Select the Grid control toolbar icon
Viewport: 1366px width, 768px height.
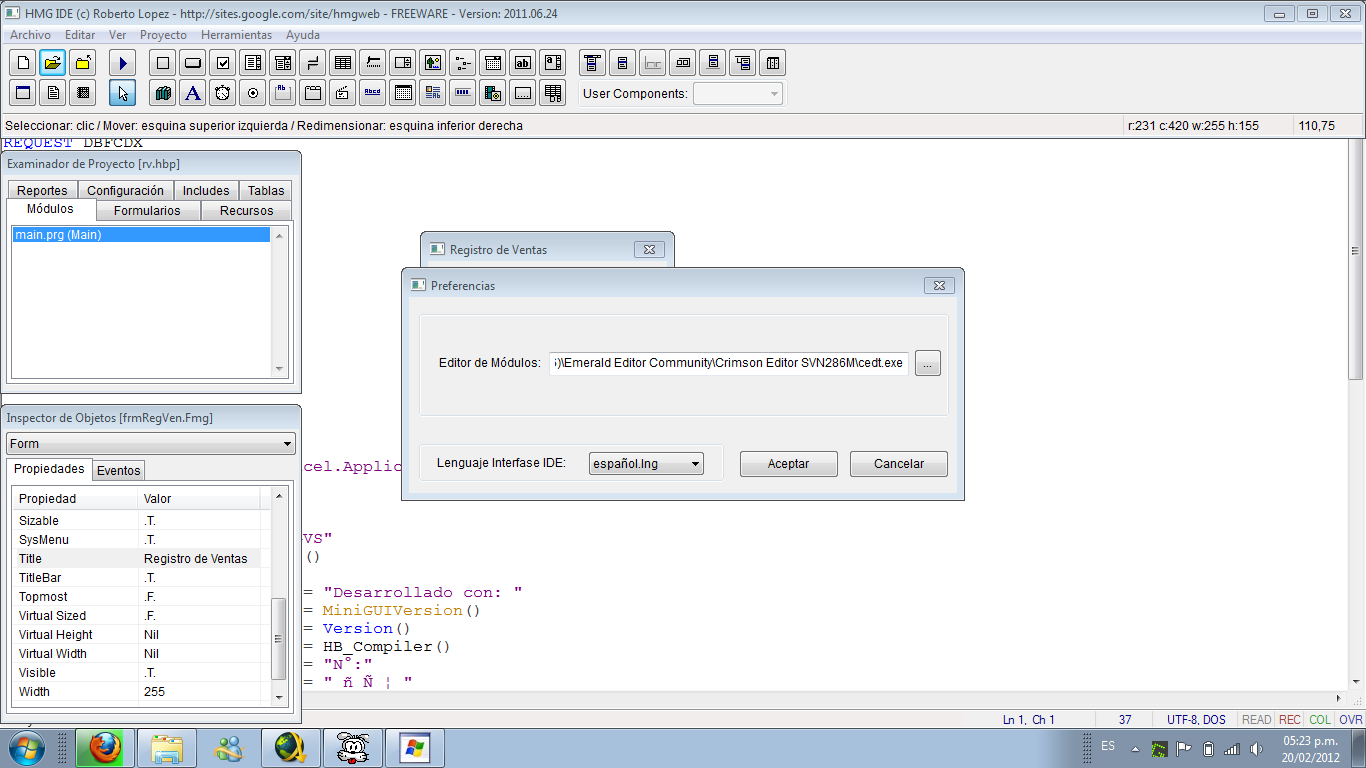pos(343,63)
